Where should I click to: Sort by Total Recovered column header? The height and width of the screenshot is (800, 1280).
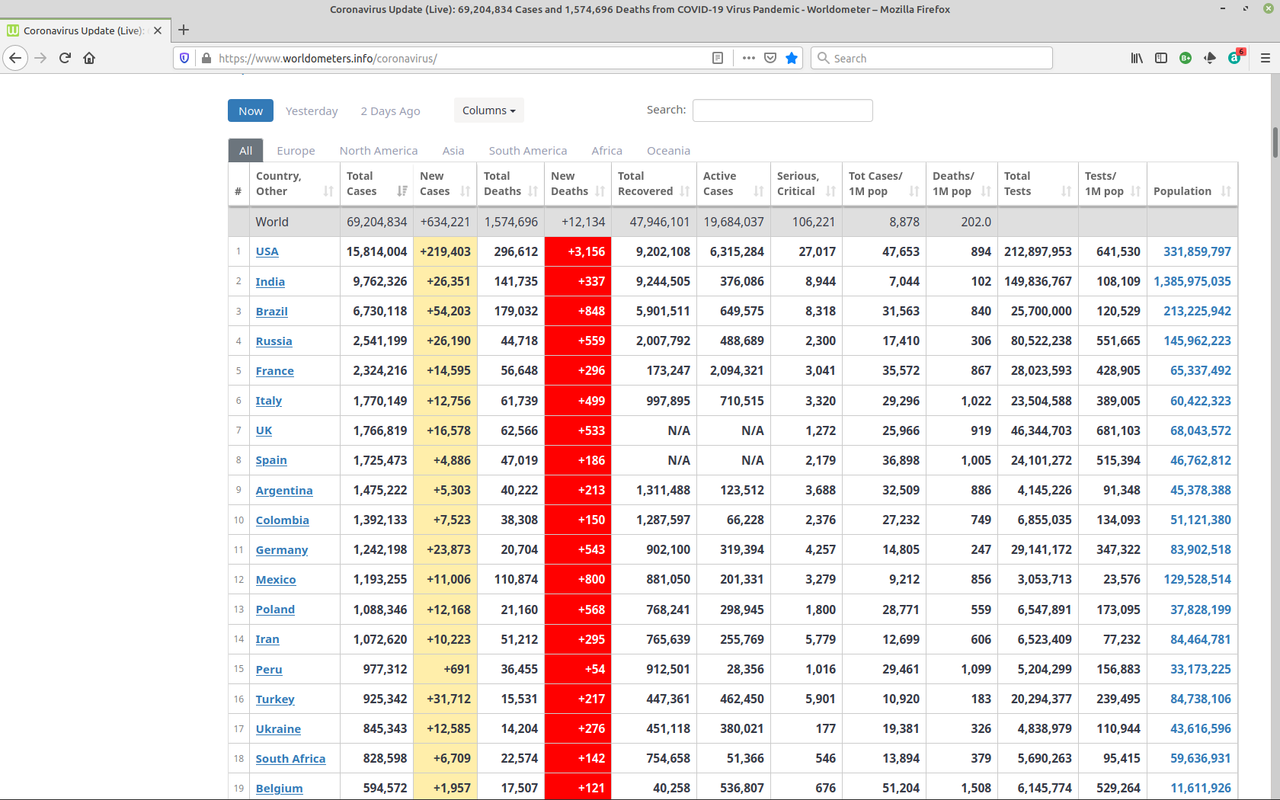[654, 183]
